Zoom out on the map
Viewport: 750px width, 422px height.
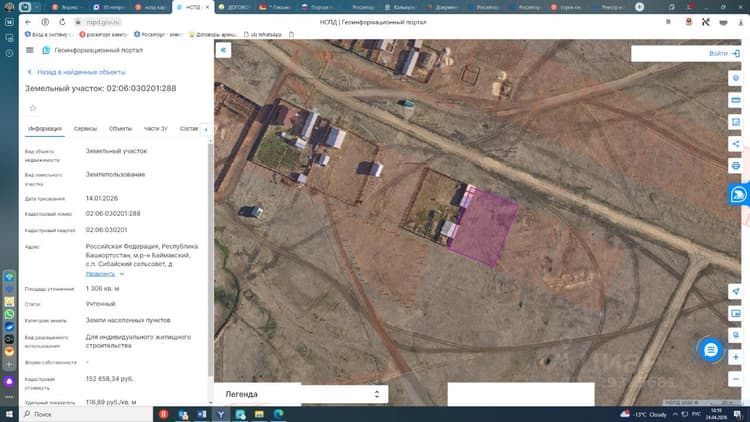[x=736, y=379]
